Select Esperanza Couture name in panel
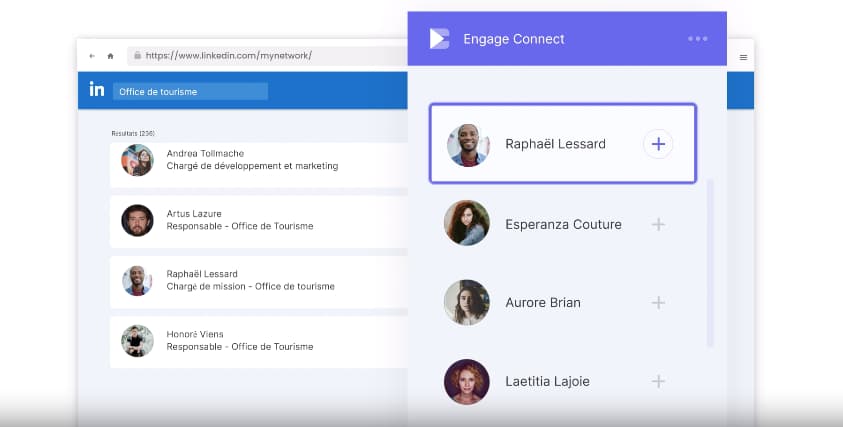 pyautogui.click(x=563, y=224)
